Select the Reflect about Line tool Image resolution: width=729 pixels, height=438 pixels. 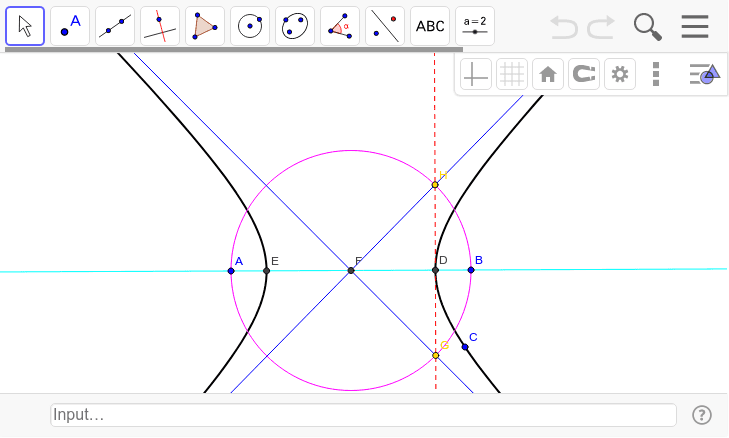click(385, 26)
